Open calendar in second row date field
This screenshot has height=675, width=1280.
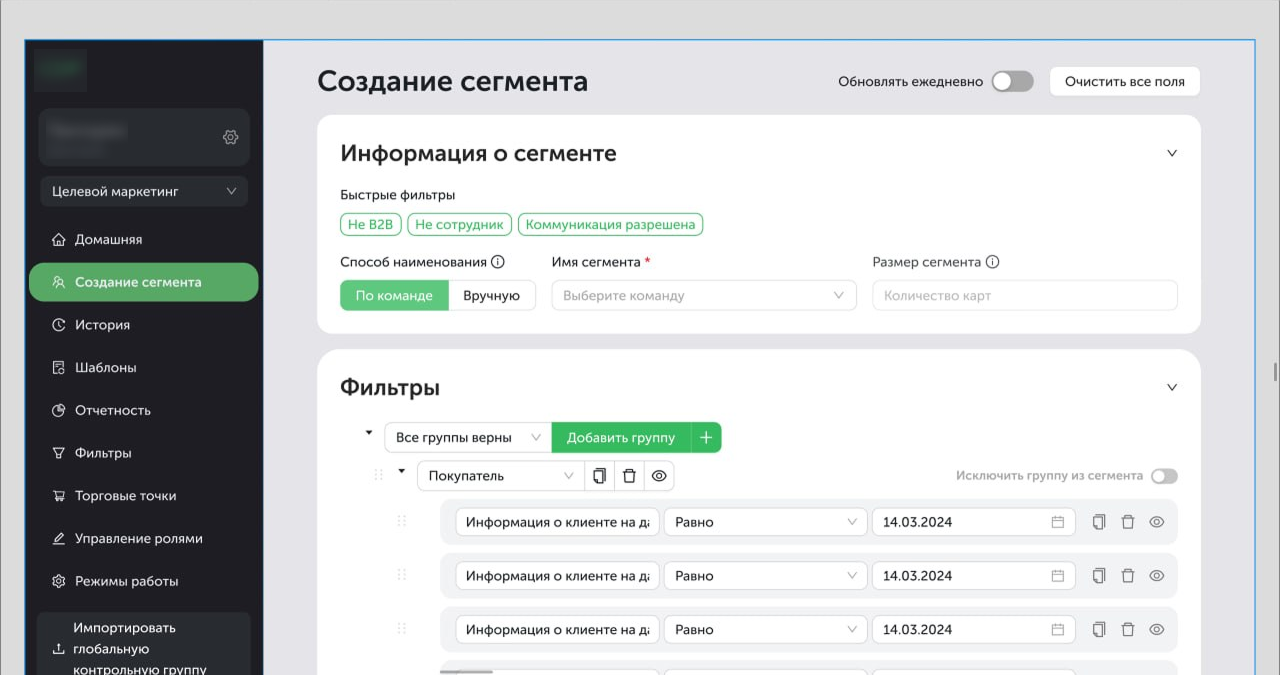point(1058,576)
